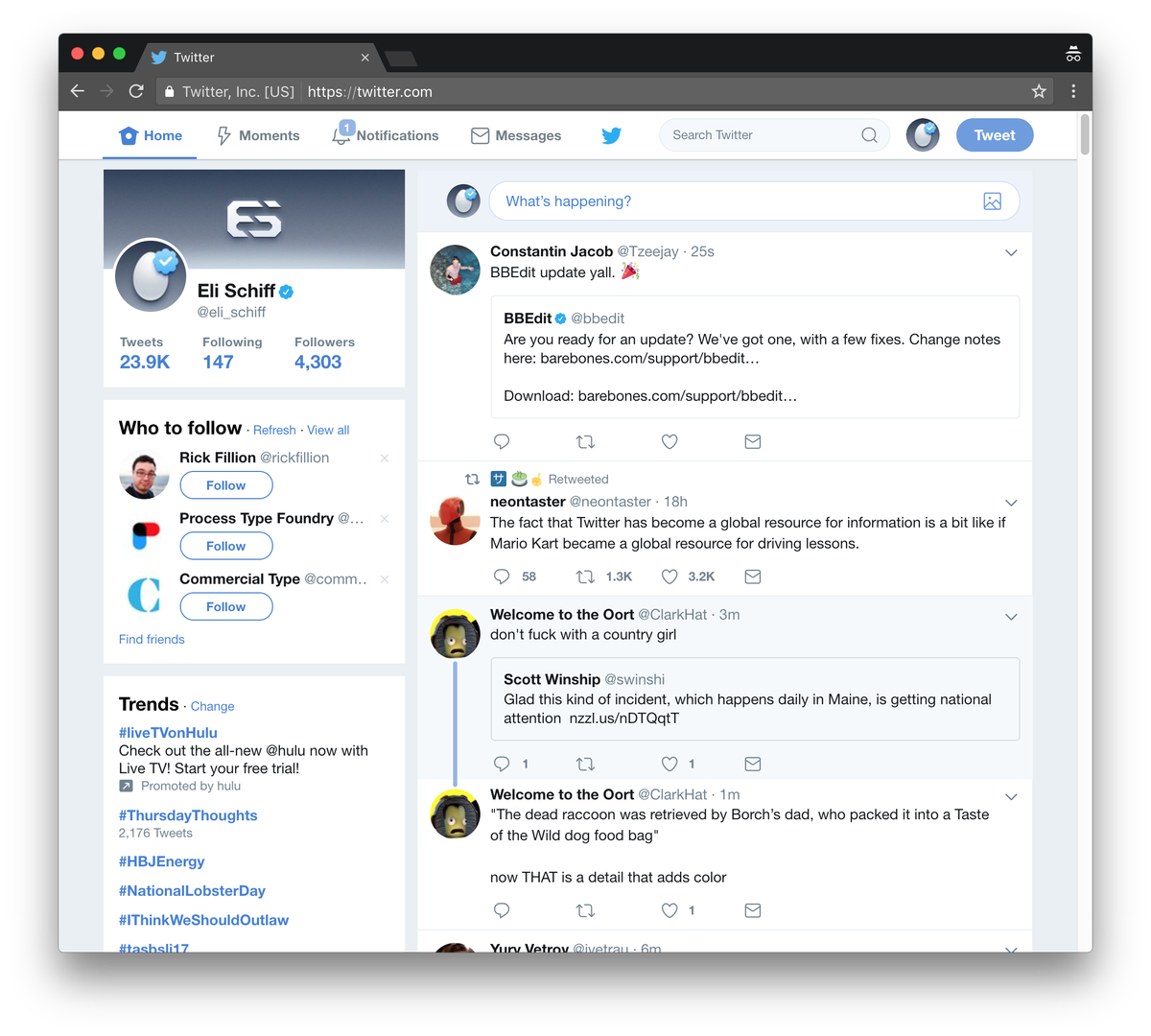Image resolution: width=1151 pixels, height=1036 pixels.
Task: Dismiss Process Type Foundry suggestion
Action: (x=385, y=518)
